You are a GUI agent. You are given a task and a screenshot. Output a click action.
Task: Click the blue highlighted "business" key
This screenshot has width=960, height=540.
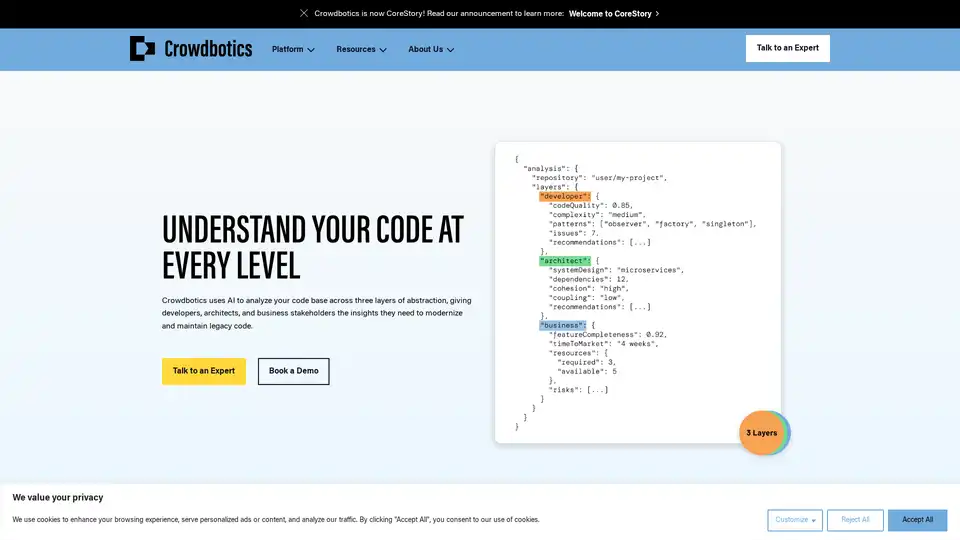coord(563,325)
